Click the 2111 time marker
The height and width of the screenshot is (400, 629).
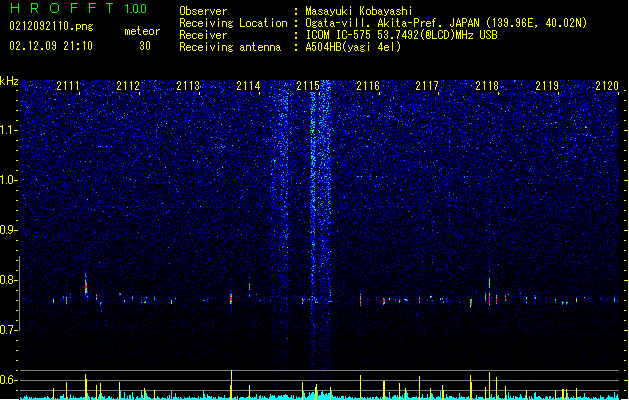click(68, 85)
